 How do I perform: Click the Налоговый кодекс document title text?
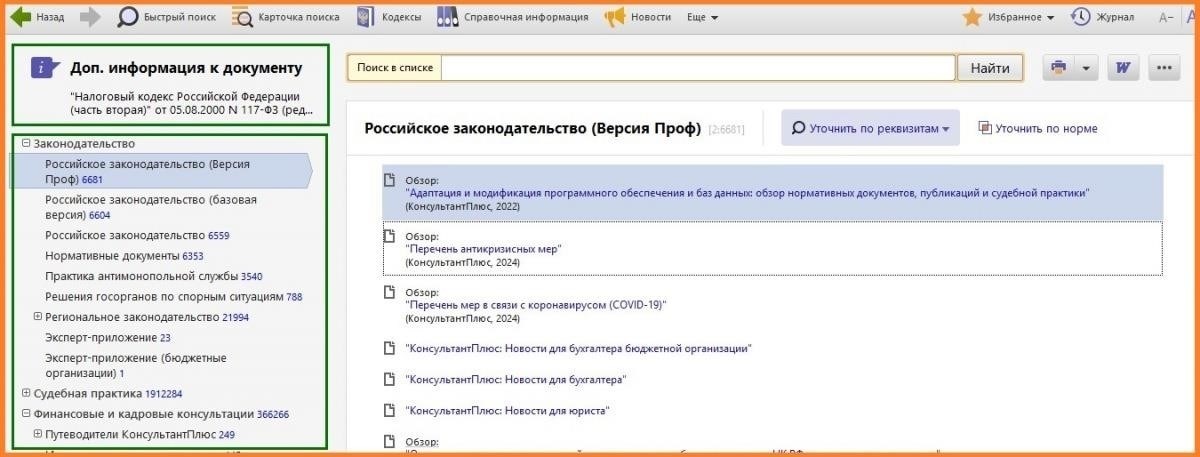point(191,103)
